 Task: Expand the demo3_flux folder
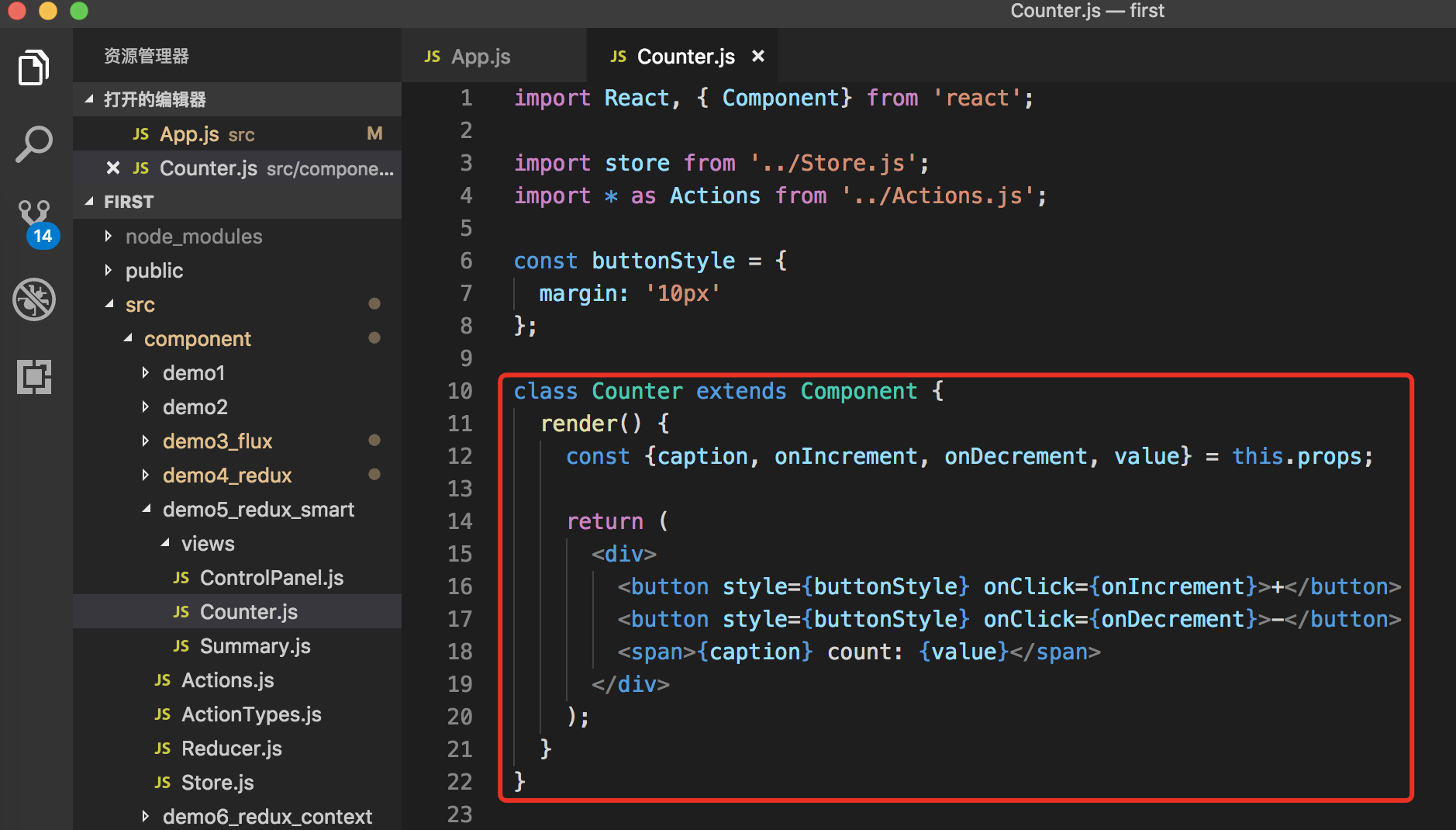[x=145, y=441]
